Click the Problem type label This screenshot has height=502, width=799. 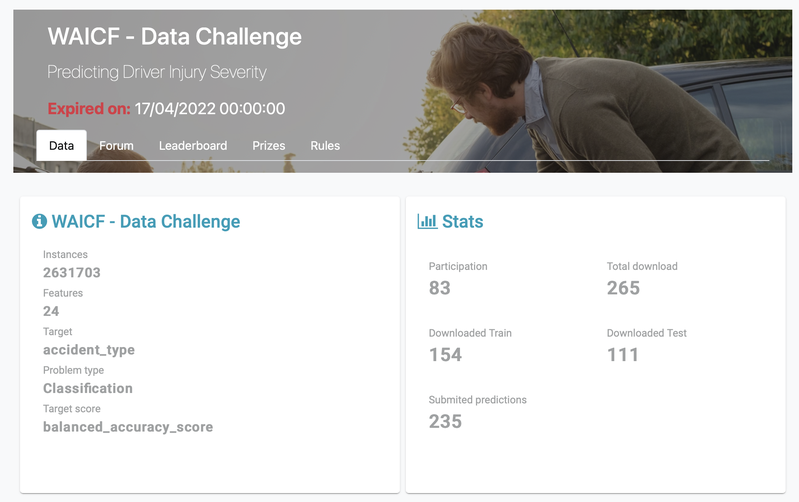pos(73,371)
